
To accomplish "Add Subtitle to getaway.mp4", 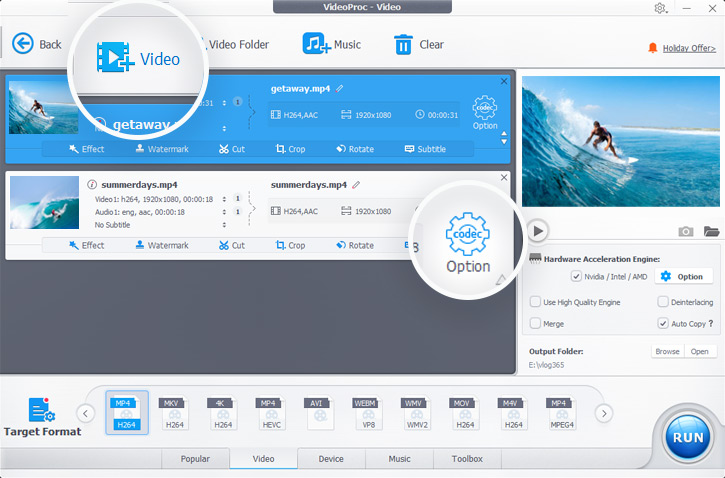I will (x=425, y=149).
